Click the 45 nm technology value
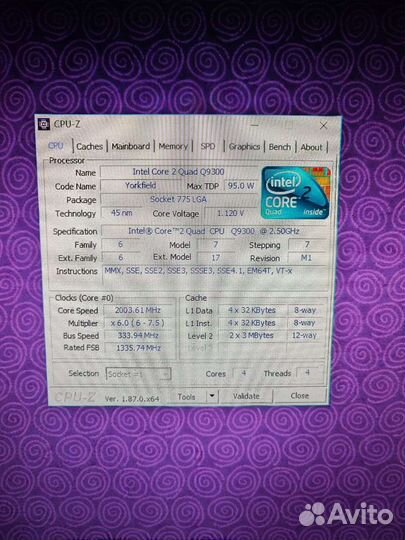The image size is (405, 540). tap(122, 213)
